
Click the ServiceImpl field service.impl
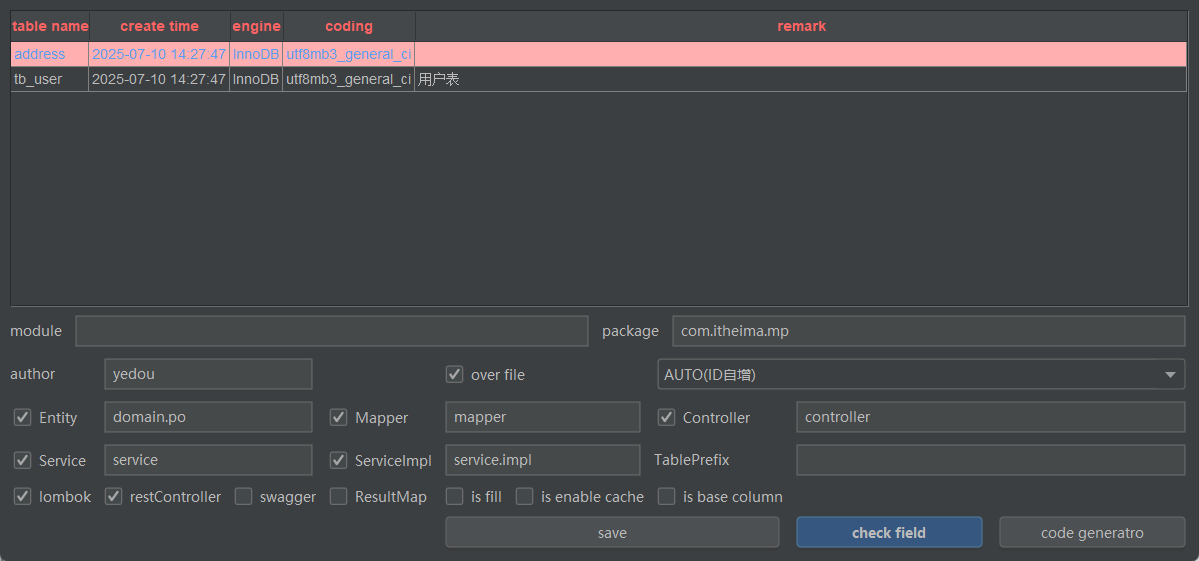point(543,460)
